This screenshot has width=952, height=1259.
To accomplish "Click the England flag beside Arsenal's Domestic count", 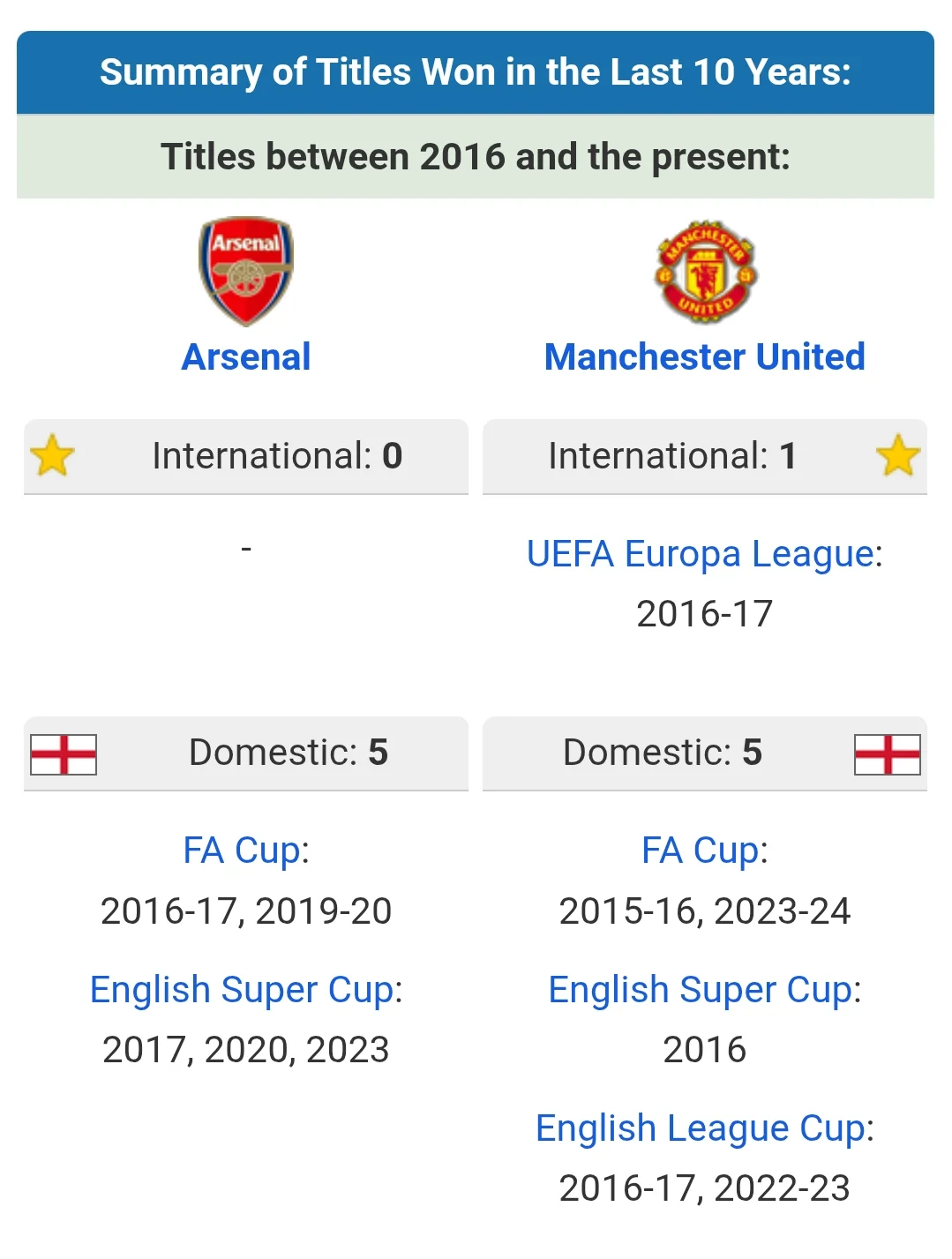I will [64, 754].
